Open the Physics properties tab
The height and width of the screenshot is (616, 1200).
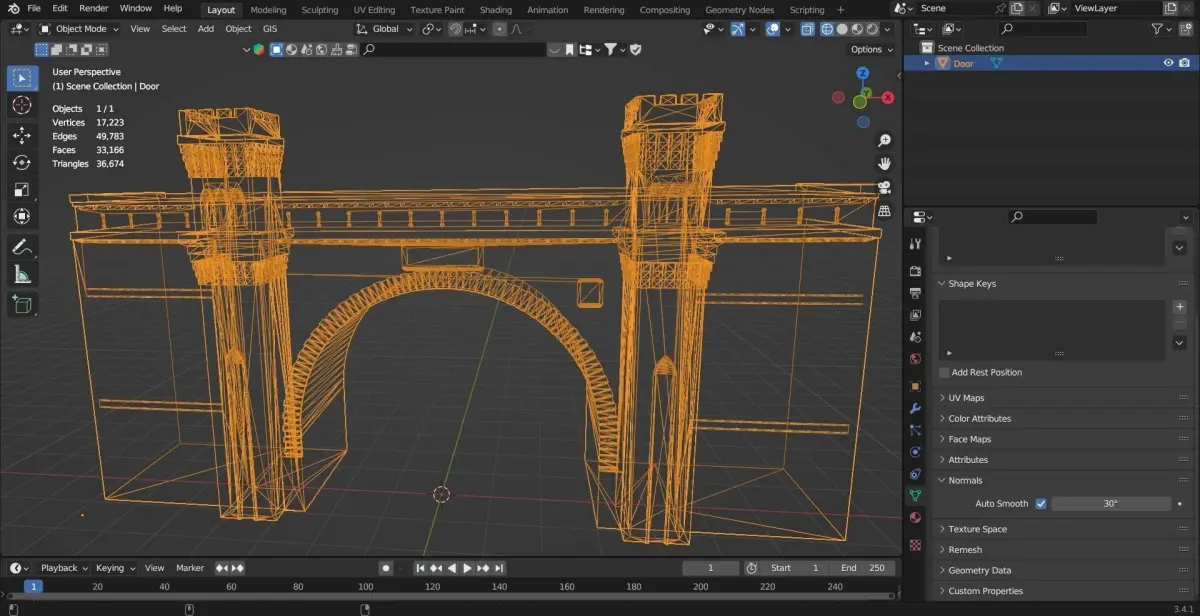[x=915, y=452]
